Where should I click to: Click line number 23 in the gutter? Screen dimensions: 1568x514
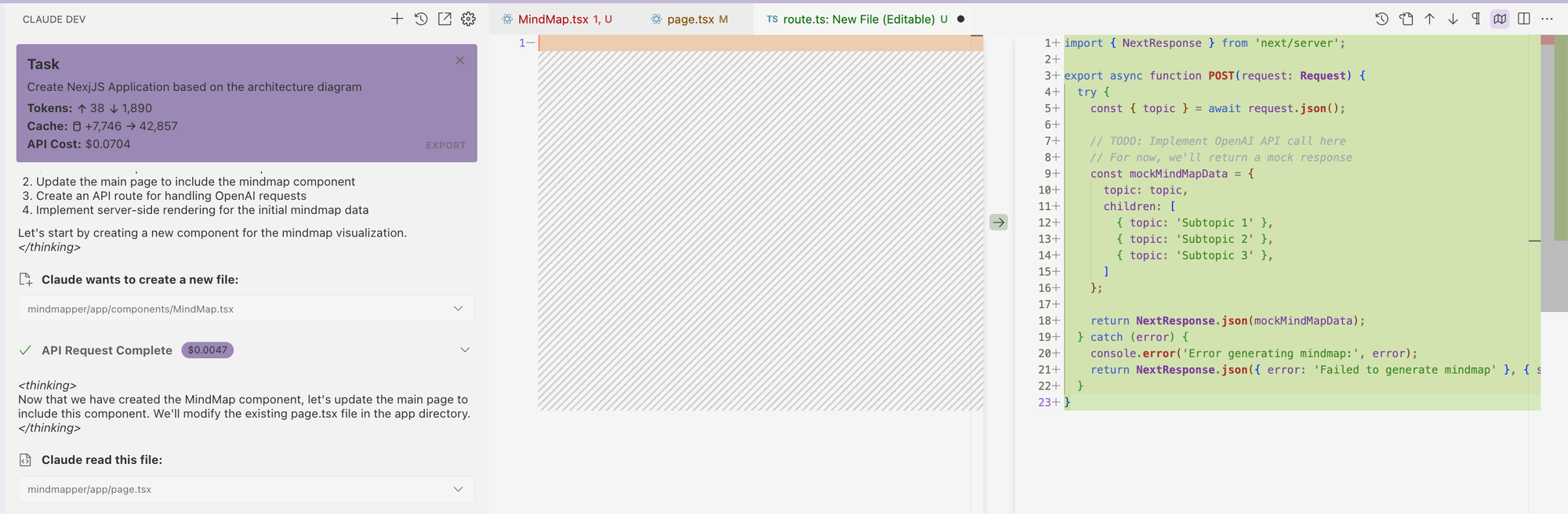(1045, 402)
